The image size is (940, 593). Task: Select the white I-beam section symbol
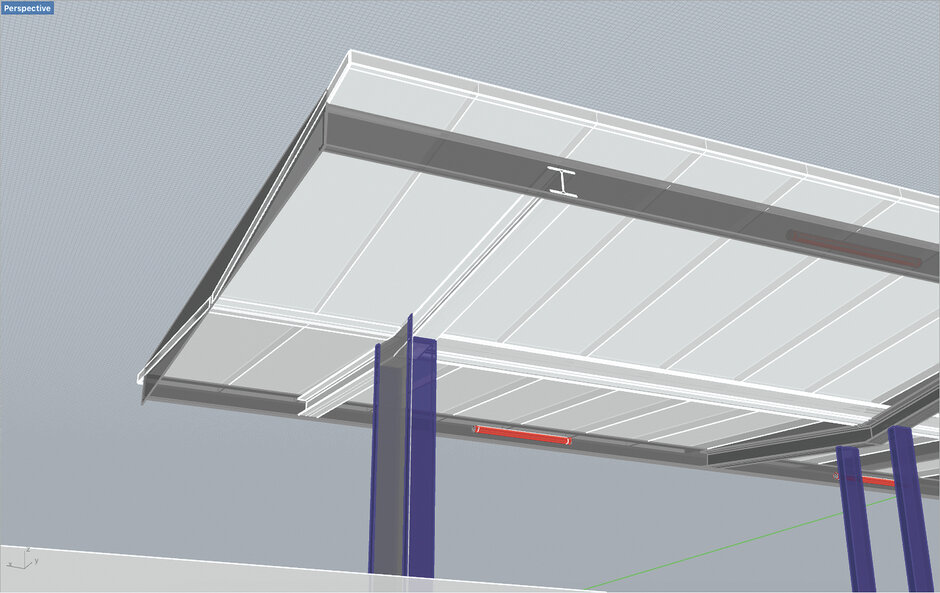click(x=563, y=181)
